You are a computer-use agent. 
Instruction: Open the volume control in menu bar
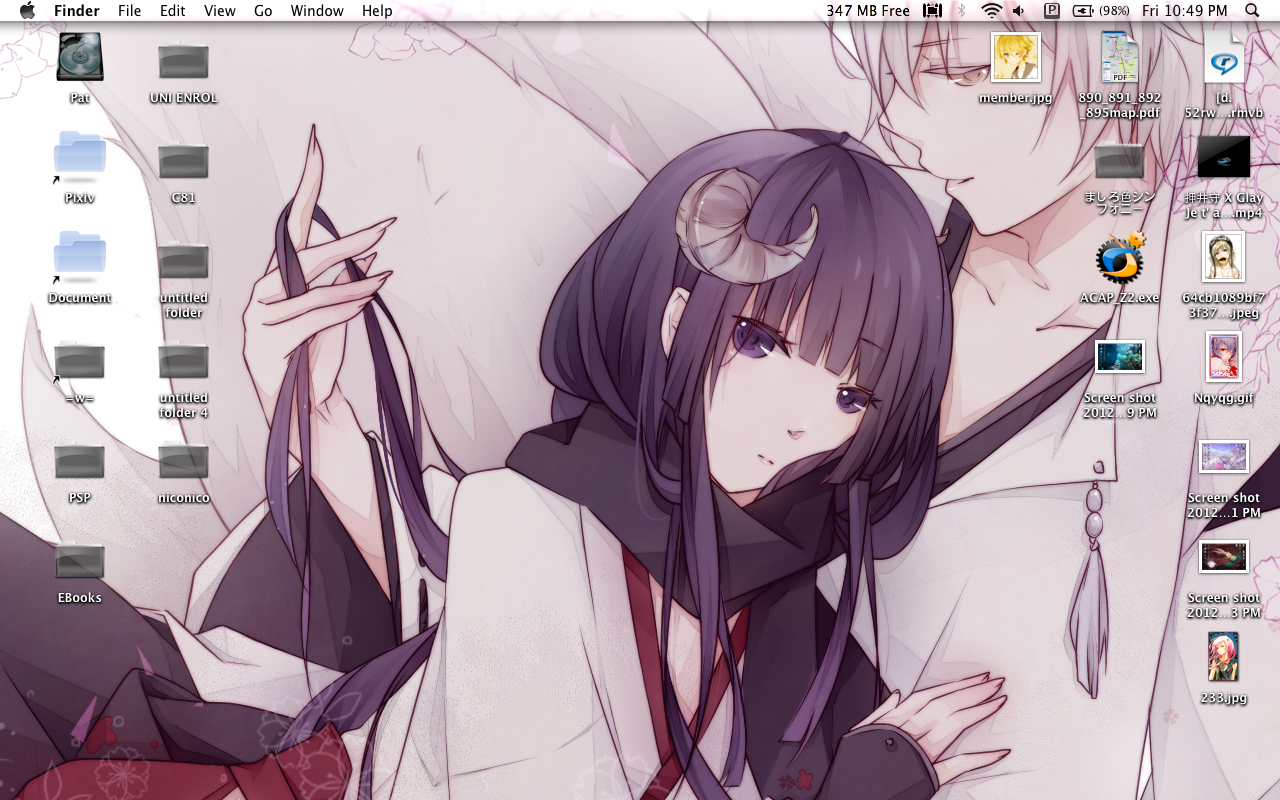coord(1019,10)
